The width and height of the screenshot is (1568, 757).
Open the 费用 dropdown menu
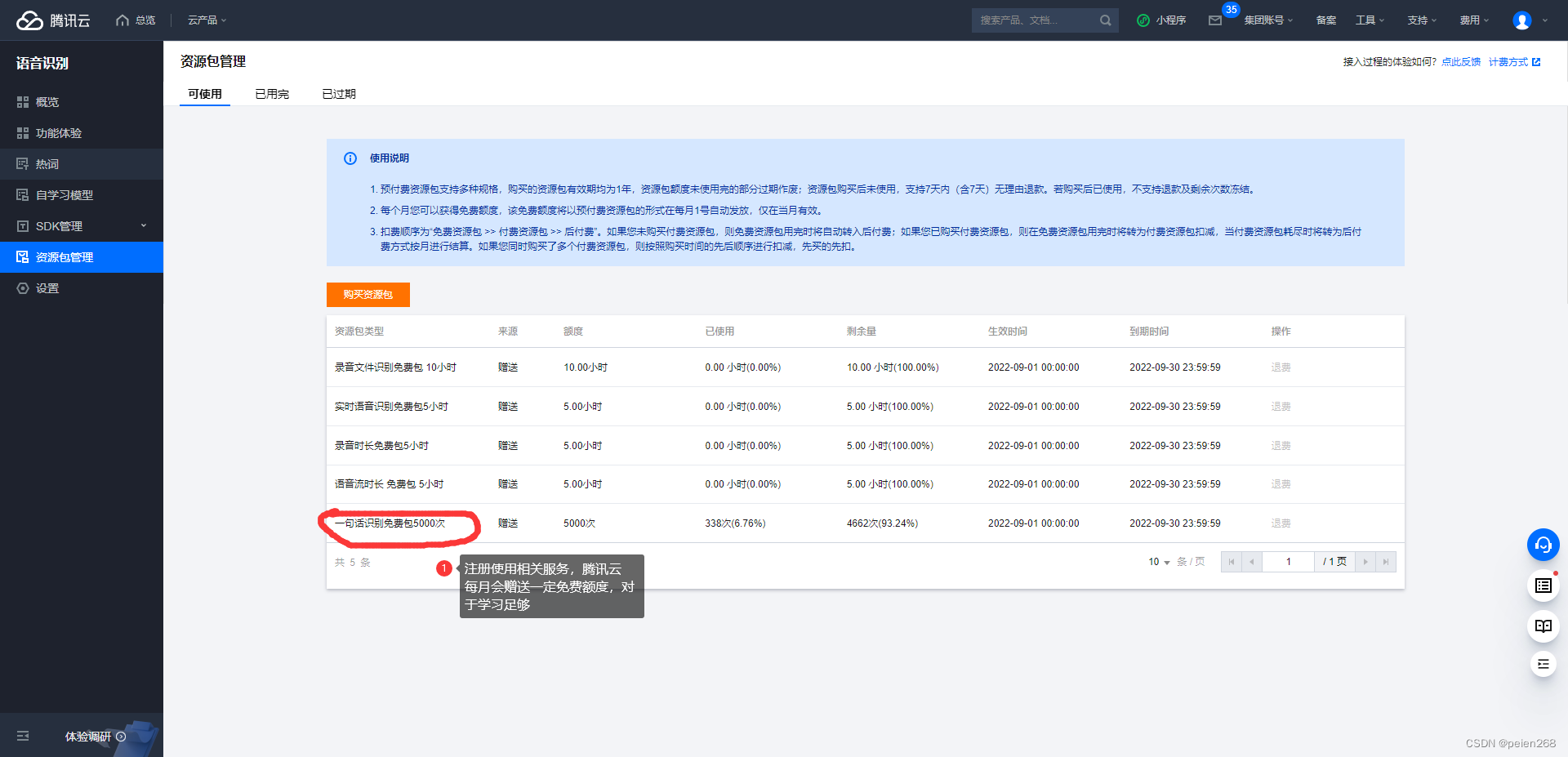coord(1475,20)
